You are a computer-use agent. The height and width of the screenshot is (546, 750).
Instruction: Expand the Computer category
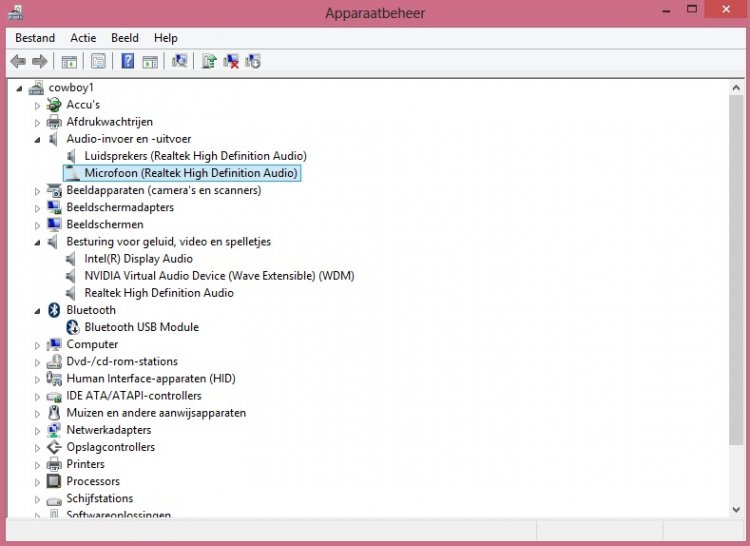[37, 345]
